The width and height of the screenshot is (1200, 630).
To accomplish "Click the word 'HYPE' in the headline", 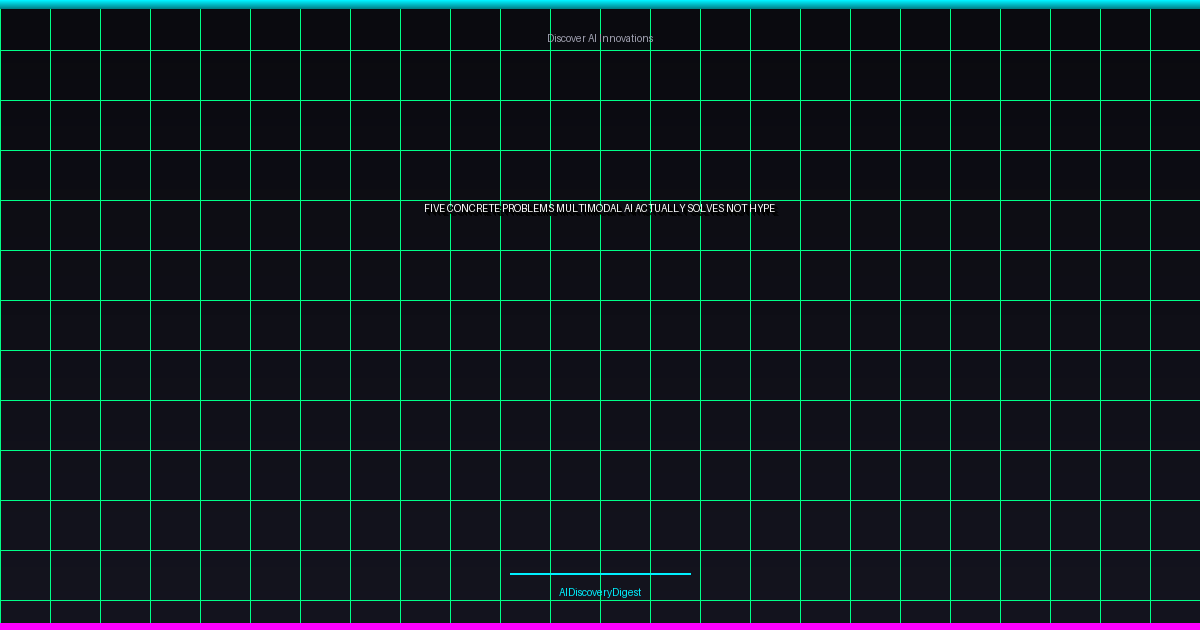I will point(763,209).
